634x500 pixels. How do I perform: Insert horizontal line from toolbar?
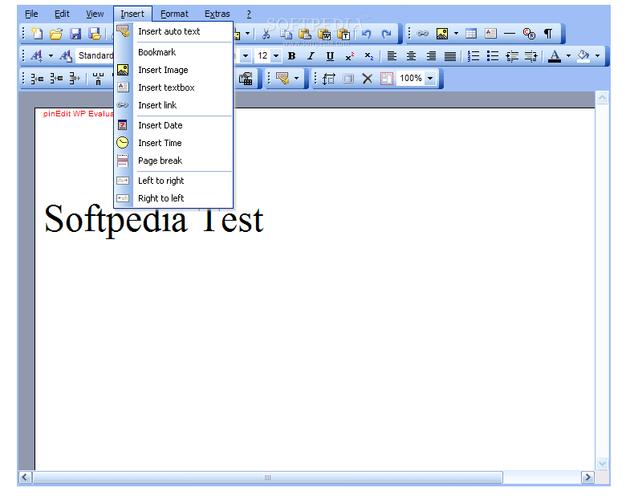[510, 34]
